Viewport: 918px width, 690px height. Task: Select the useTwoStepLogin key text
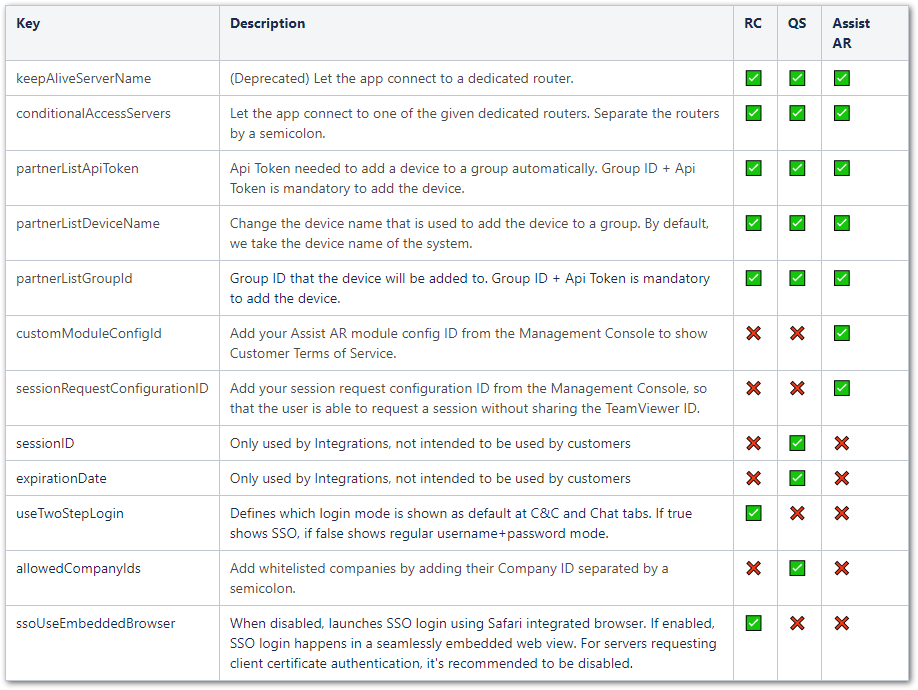[70, 513]
